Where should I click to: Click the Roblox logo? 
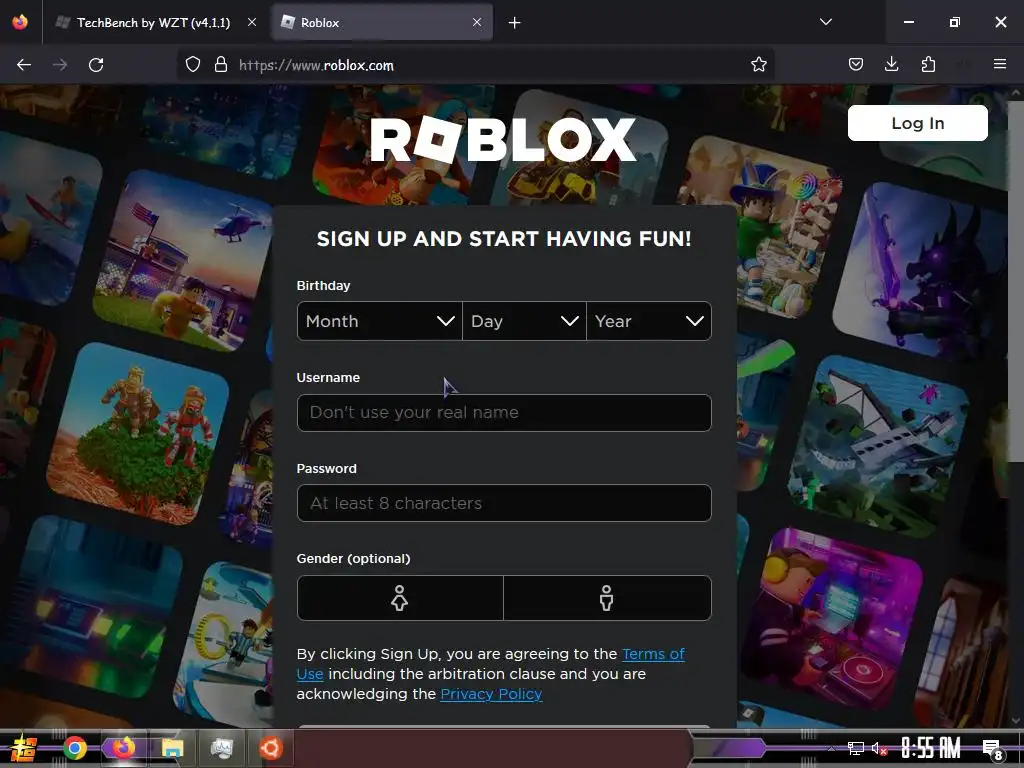(503, 139)
